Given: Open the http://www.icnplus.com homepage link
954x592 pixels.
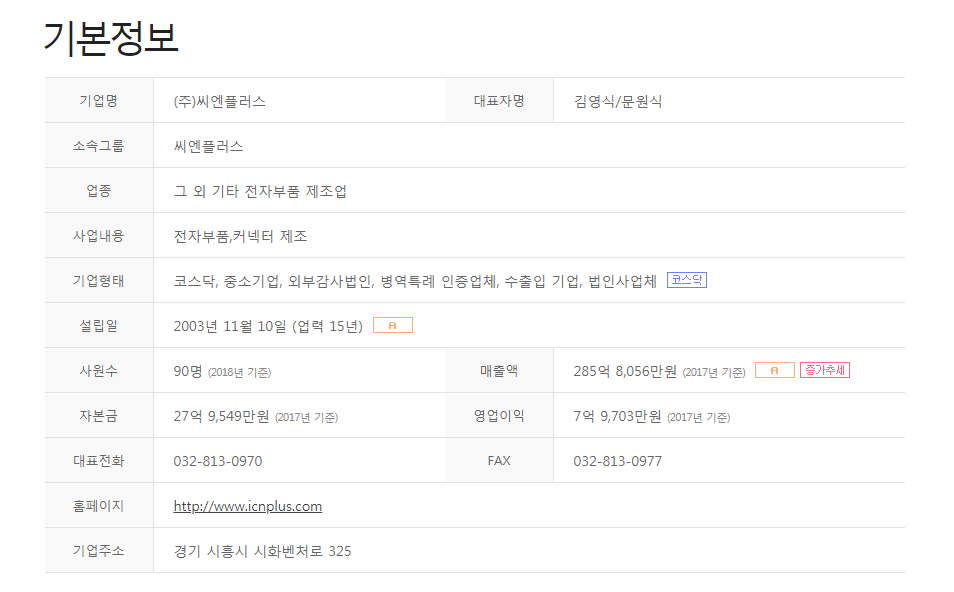Looking at the screenshot, I should [x=248, y=506].
